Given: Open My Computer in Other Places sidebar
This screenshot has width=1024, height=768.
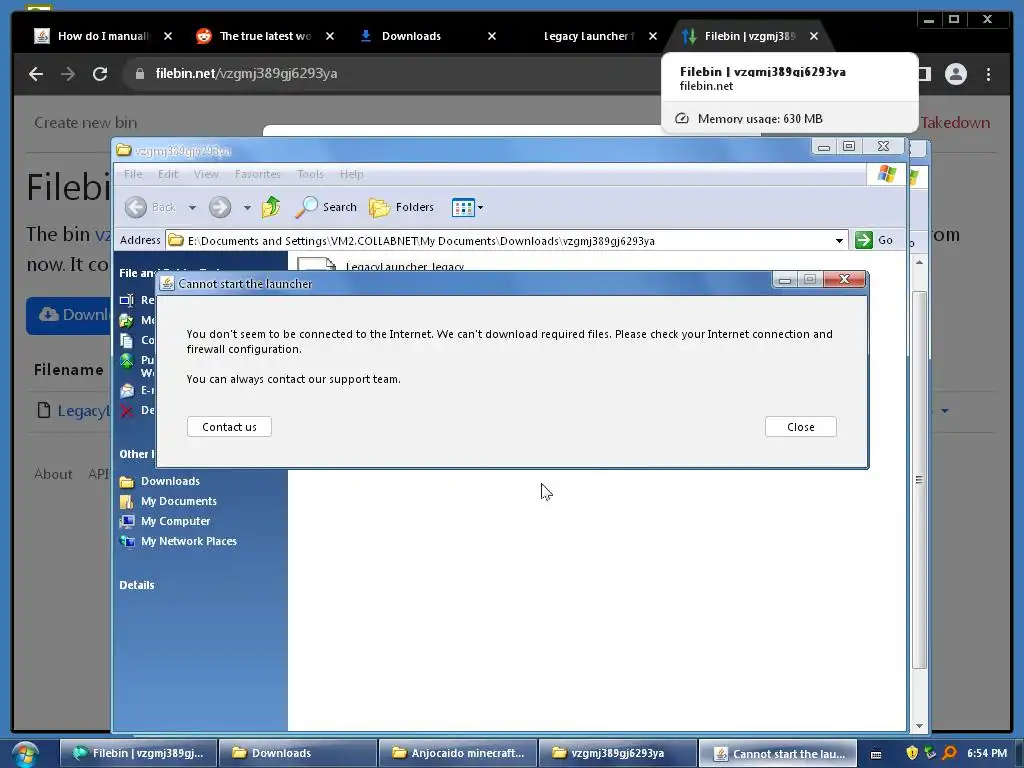Looking at the screenshot, I should tap(176, 521).
